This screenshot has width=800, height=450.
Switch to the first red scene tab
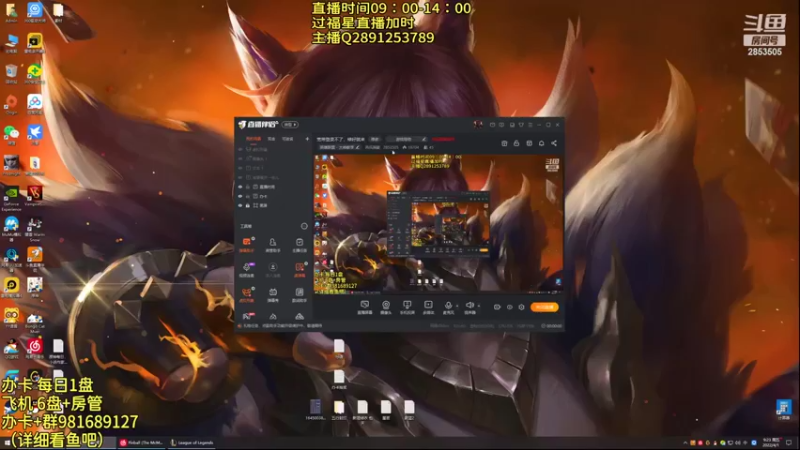click(x=254, y=139)
